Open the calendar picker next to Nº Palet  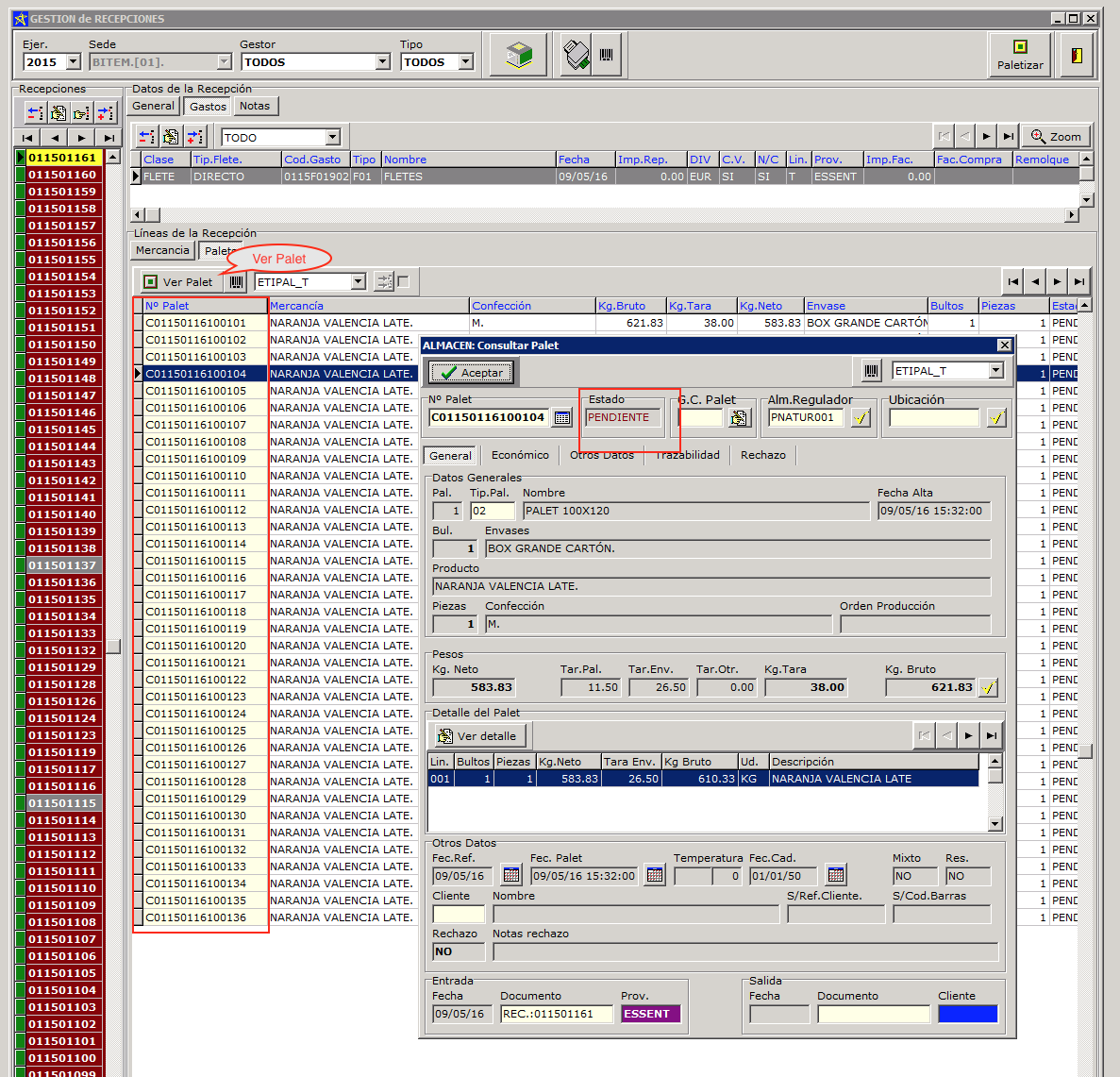coord(562,418)
